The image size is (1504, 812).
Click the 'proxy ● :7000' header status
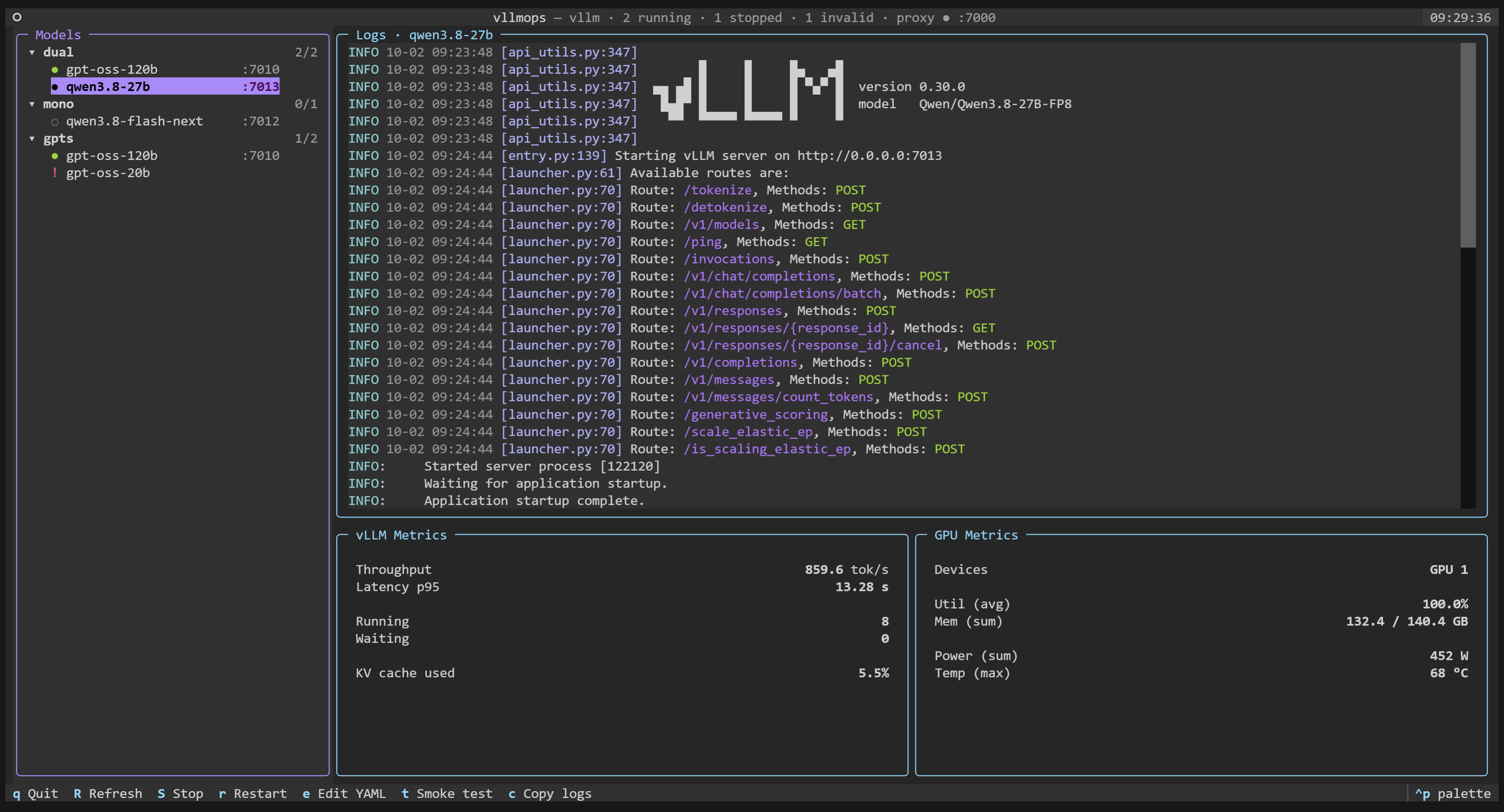point(946,18)
